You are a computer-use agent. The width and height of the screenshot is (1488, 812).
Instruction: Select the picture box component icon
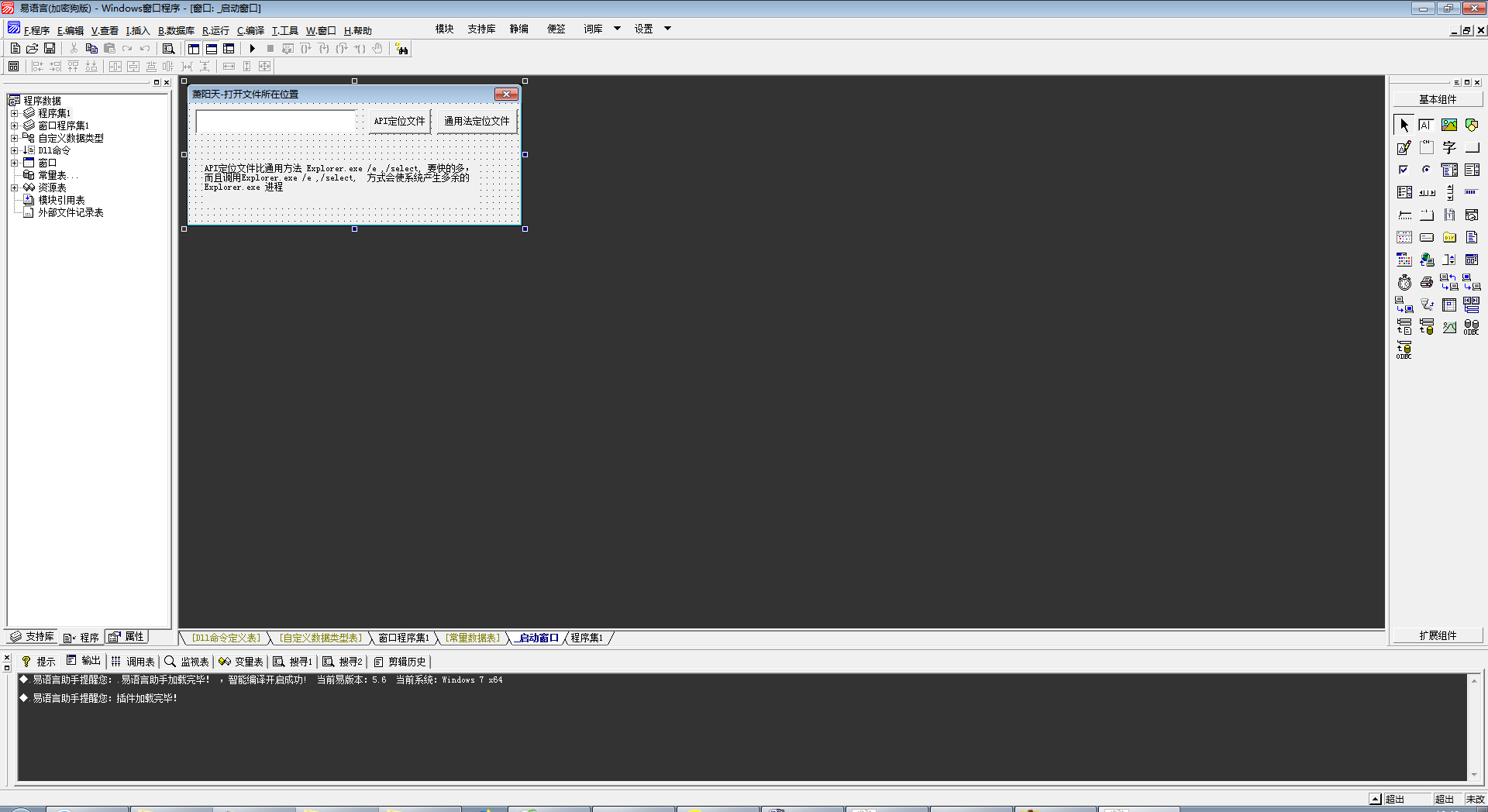point(1449,125)
